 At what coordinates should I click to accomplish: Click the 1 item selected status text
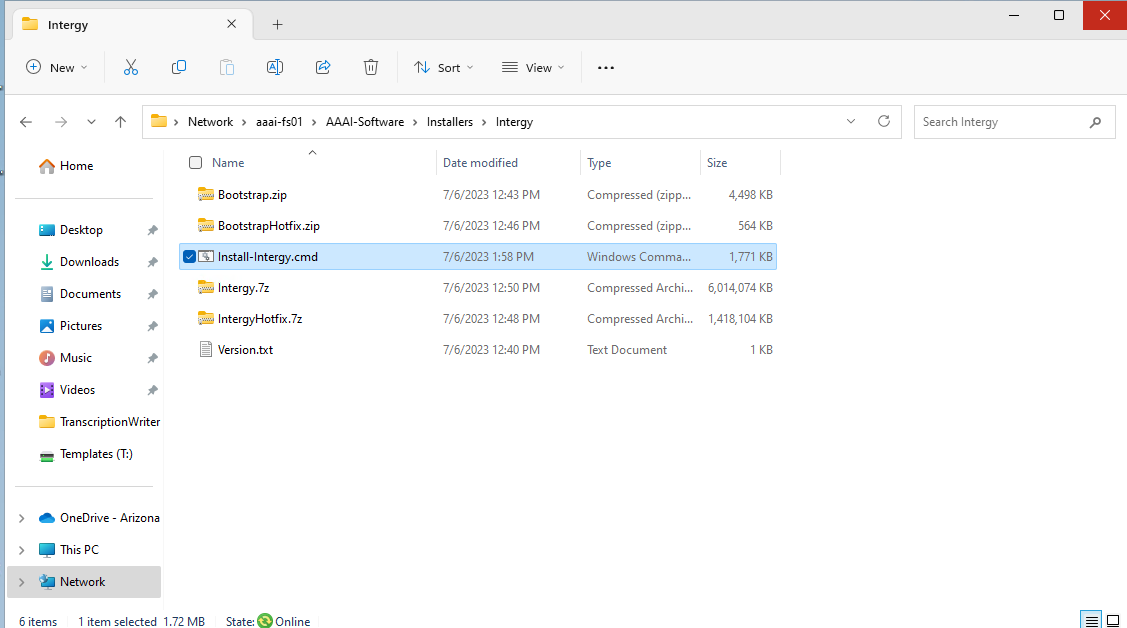(117, 622)
